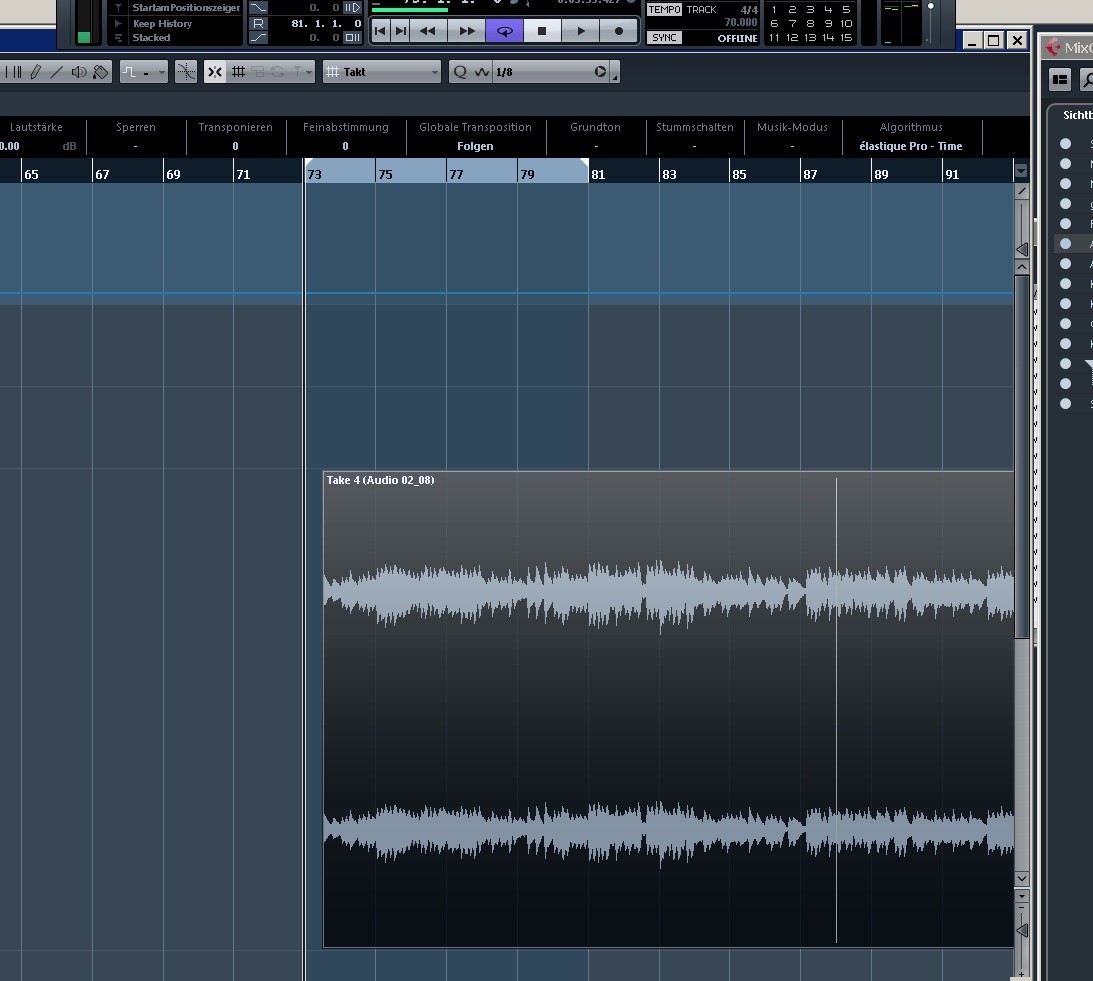Click bar 85 on the timeline ruler

pyautogui.click(x=739, y=174)
